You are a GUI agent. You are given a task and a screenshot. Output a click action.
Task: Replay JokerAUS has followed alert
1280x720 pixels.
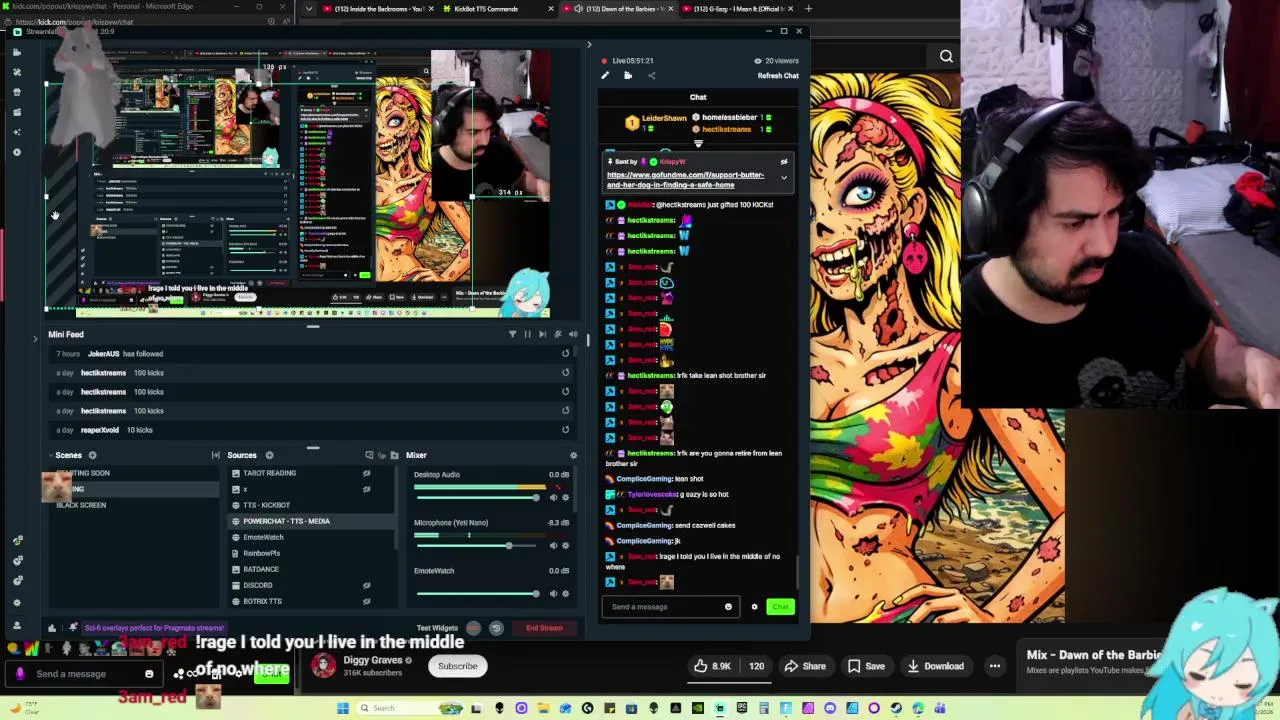click(x=565, y=353)
